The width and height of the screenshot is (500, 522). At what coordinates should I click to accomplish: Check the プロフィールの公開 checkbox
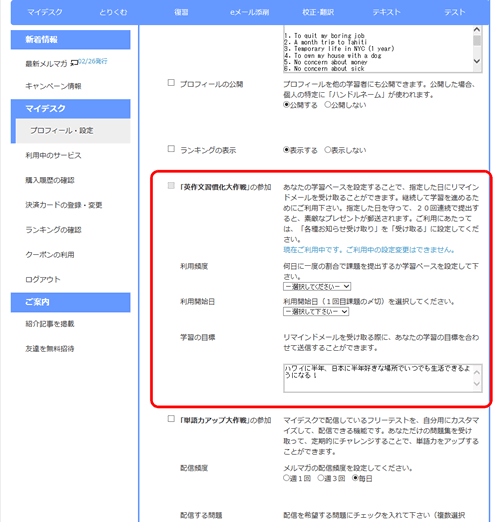171,83
